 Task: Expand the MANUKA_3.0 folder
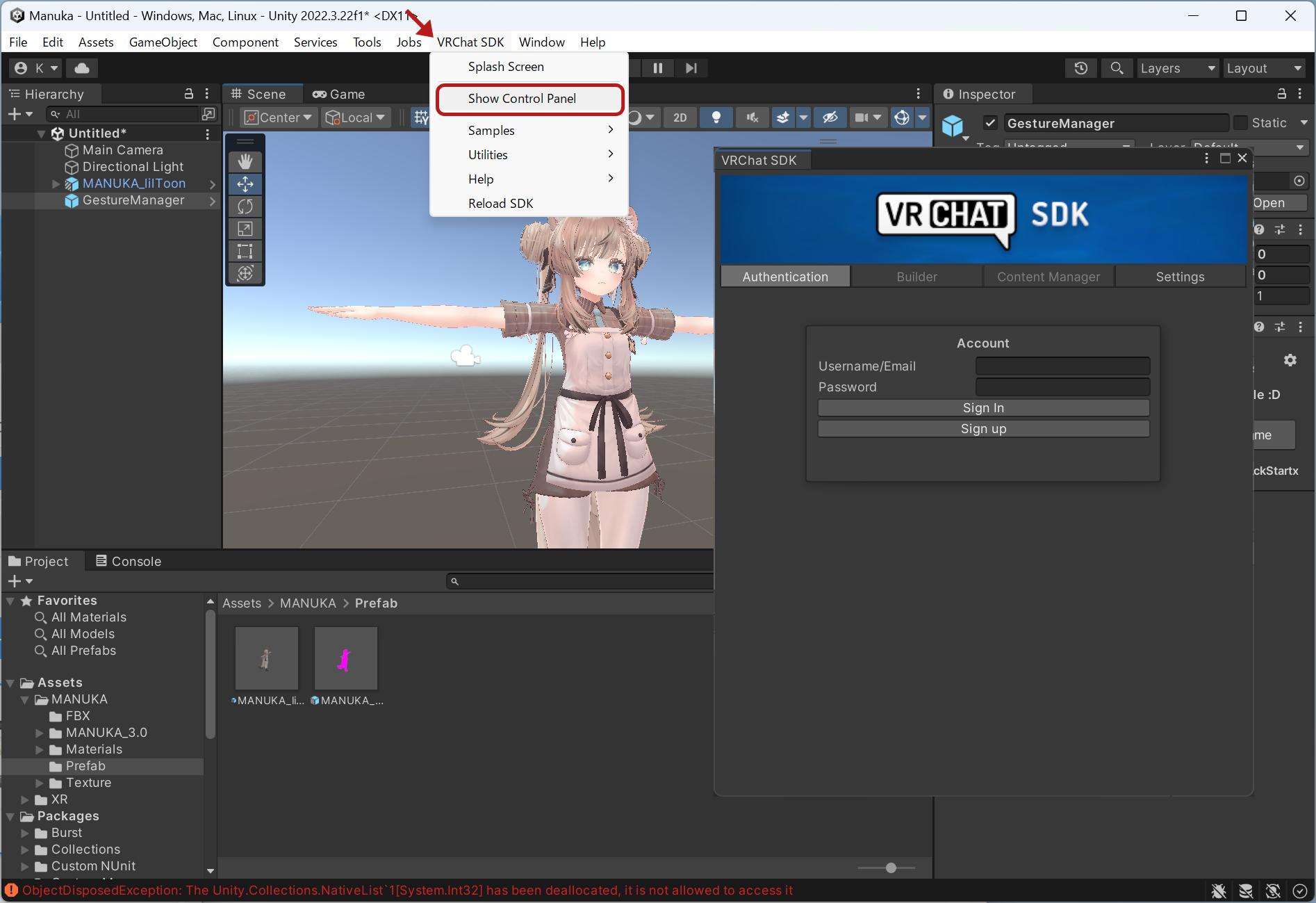(40, 733)
